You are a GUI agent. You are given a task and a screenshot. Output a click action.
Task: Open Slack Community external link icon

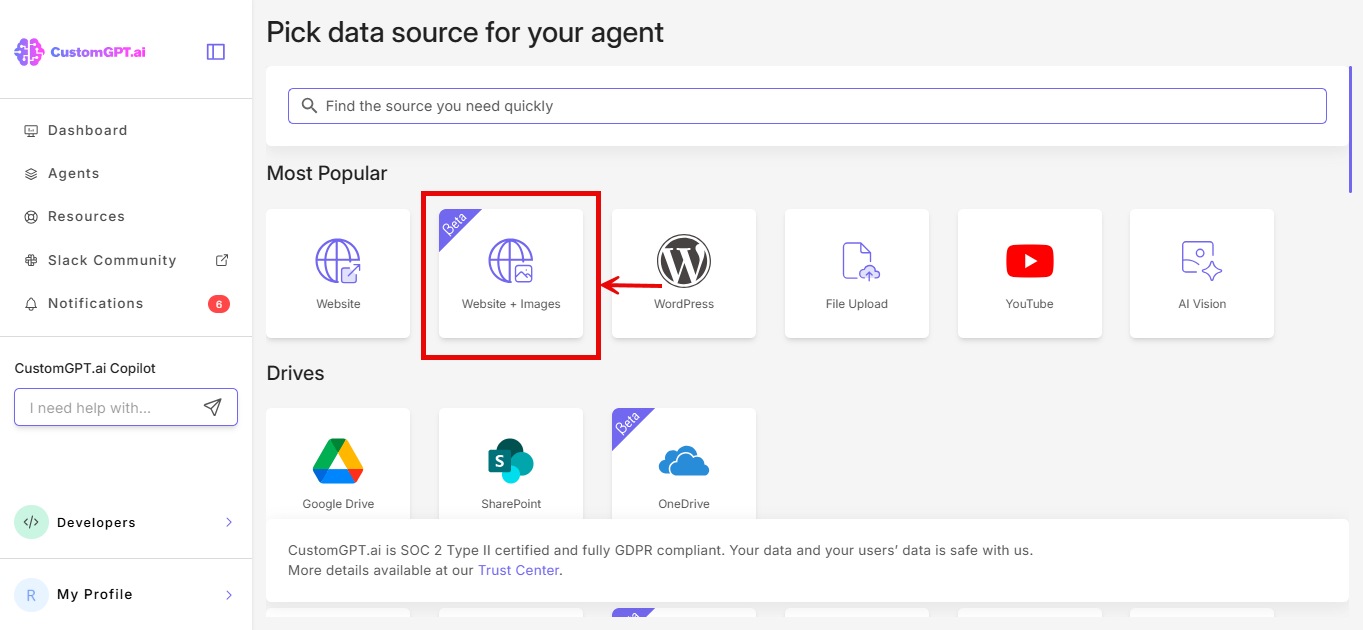(222, 260)
